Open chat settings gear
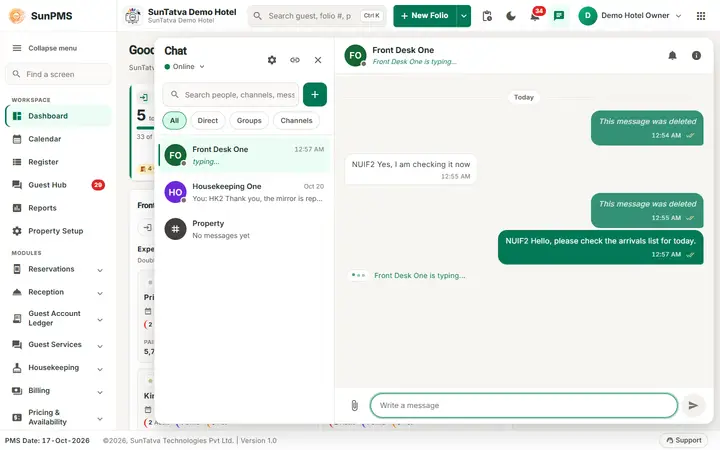This screenshot has width=720, height=450. (272, 60)
